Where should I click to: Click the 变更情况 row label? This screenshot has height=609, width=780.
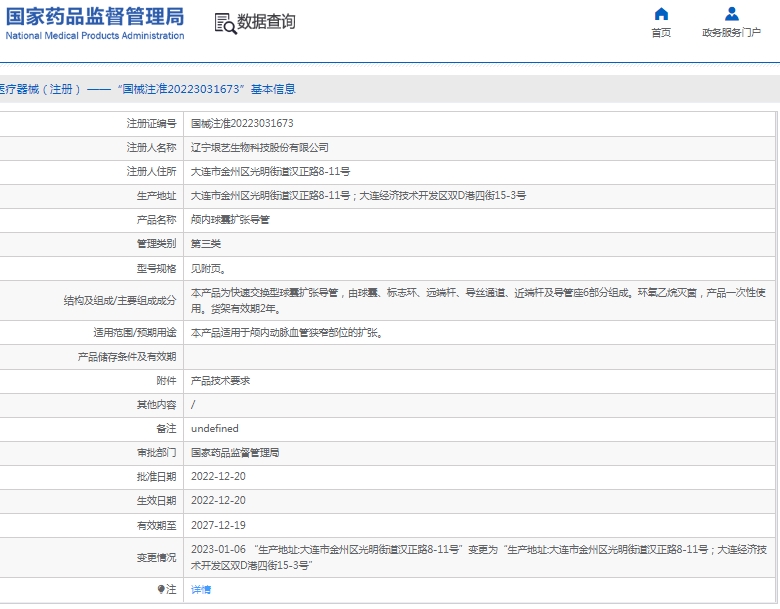coord(156,558)
